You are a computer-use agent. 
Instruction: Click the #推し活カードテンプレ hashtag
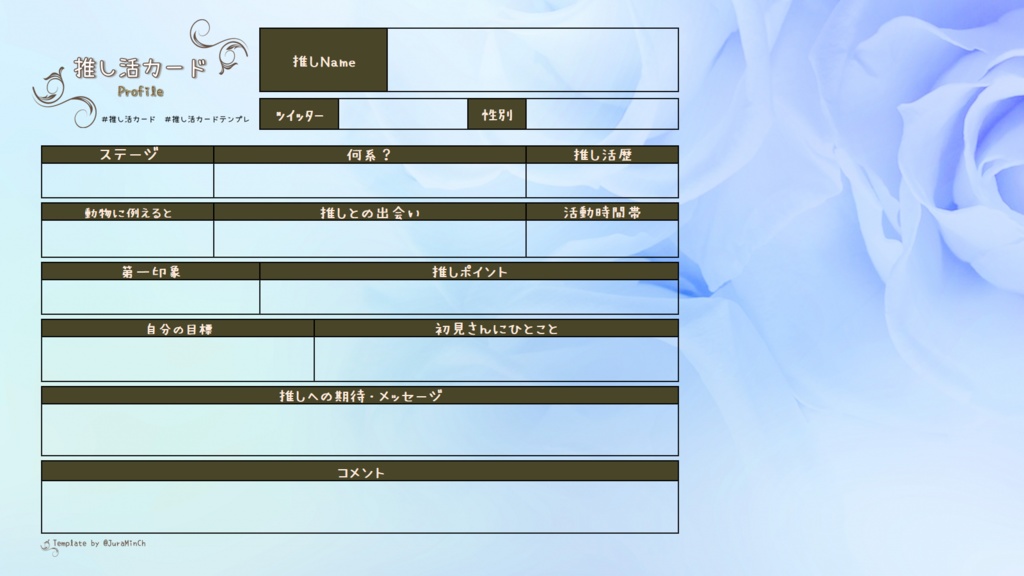[x=207, y=120]
